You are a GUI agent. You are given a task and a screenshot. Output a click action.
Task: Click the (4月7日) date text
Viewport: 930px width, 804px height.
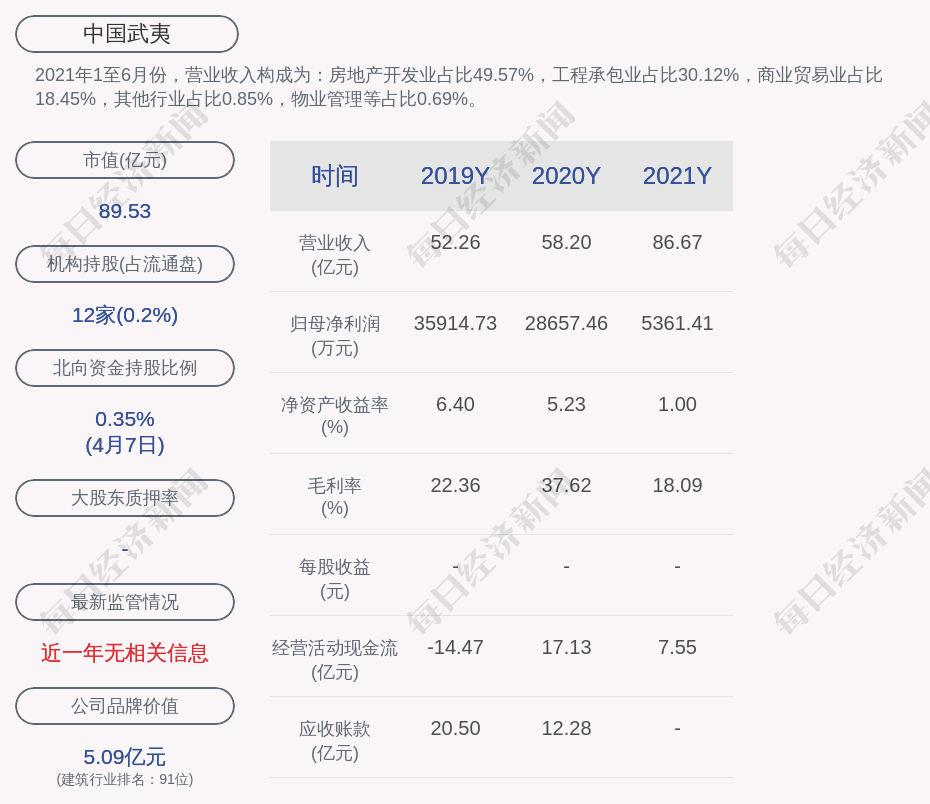(125, 445)
